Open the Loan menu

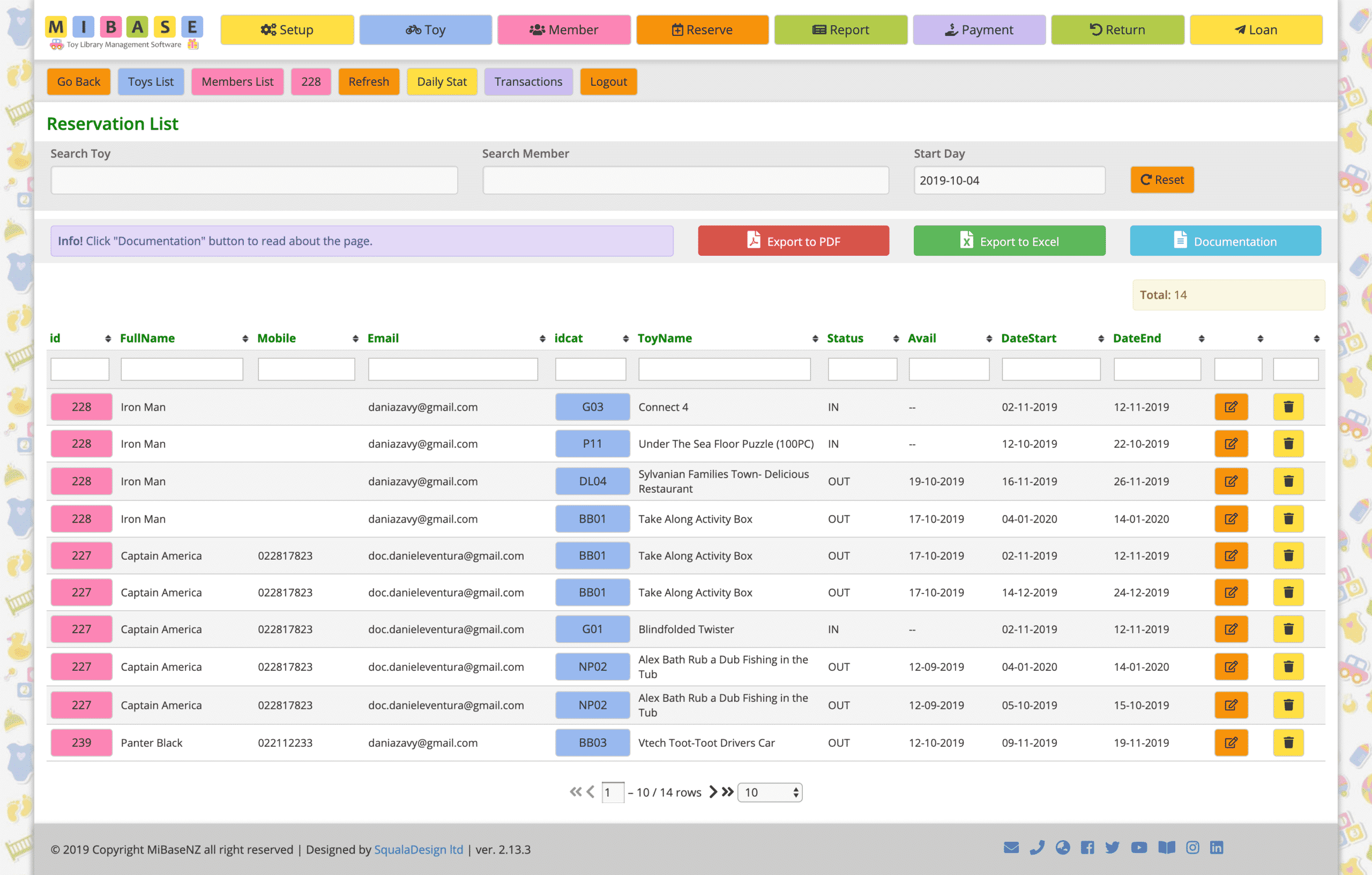click(x=1256, y=29)
